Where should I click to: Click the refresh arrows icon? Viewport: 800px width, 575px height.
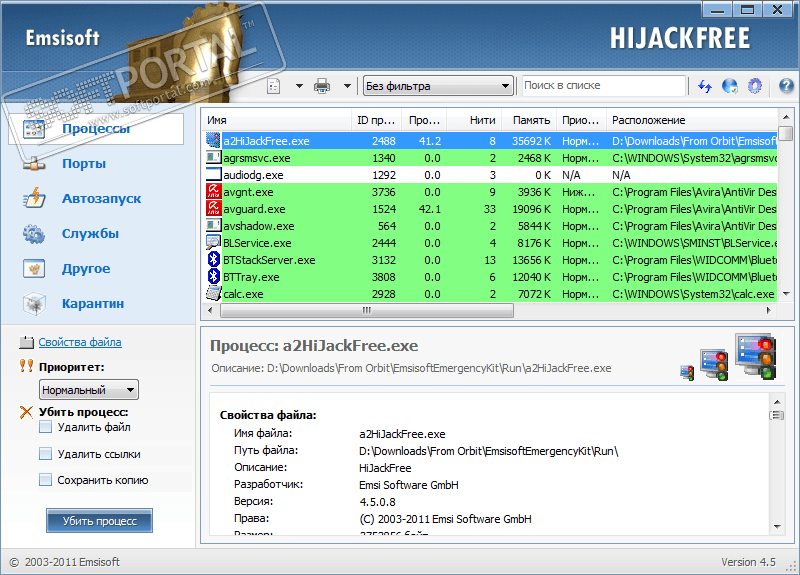coord(705,86)
